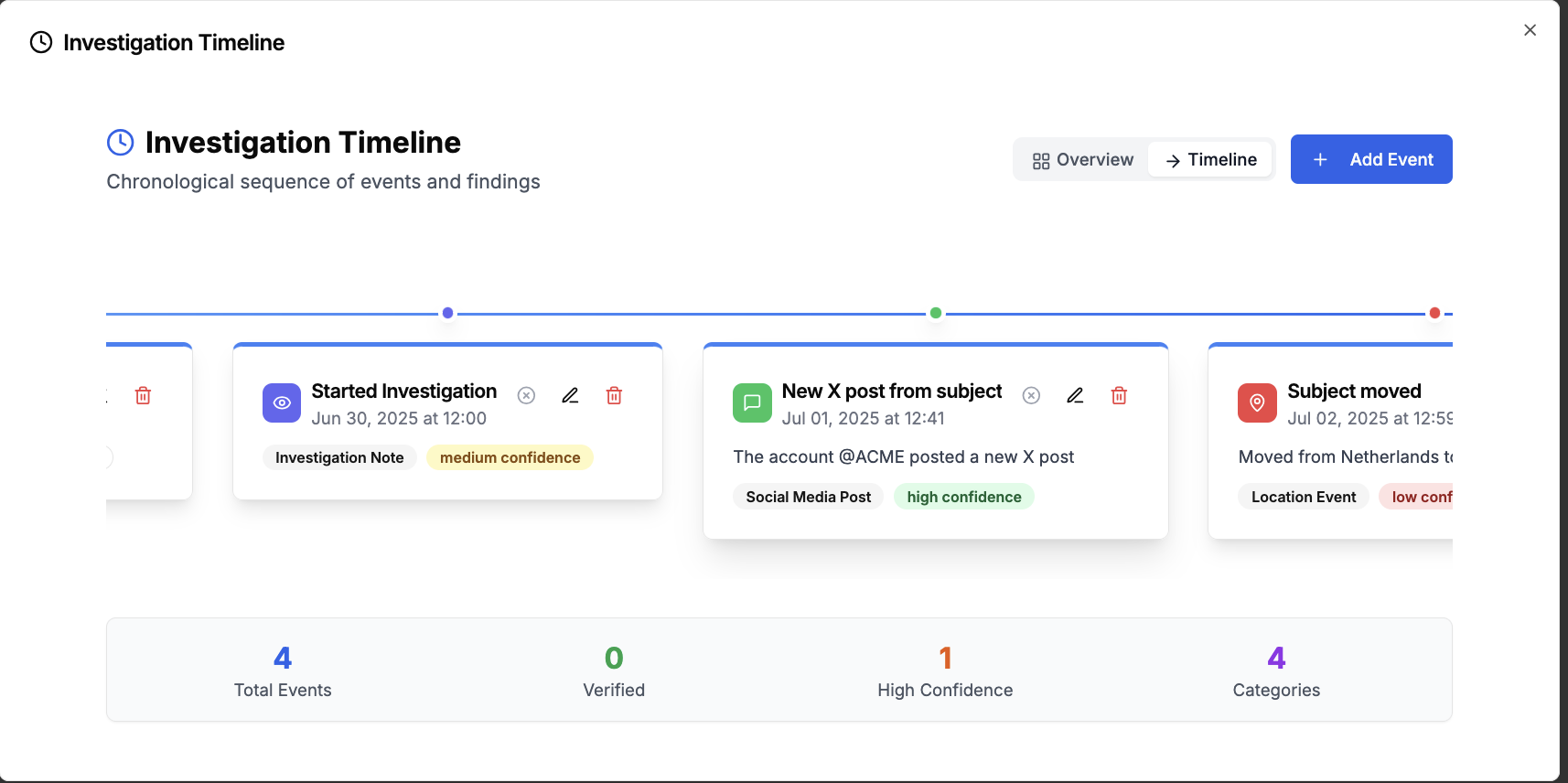Select the red timeline marker dot
The width and height of the screenshot is (1568, 783).
(1434, 313)
